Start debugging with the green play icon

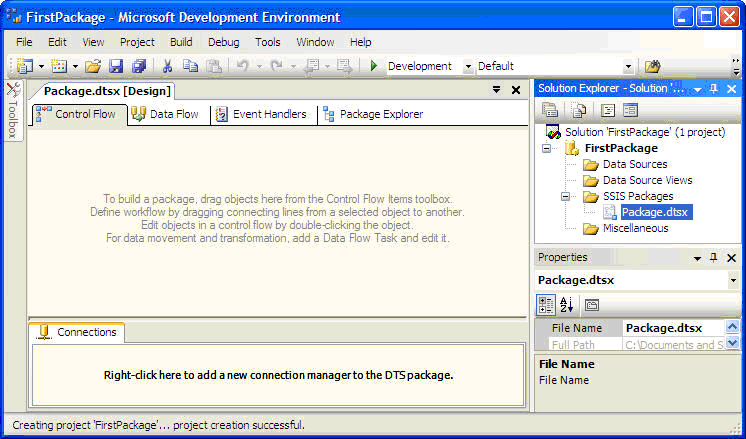[x=373, y=66]
